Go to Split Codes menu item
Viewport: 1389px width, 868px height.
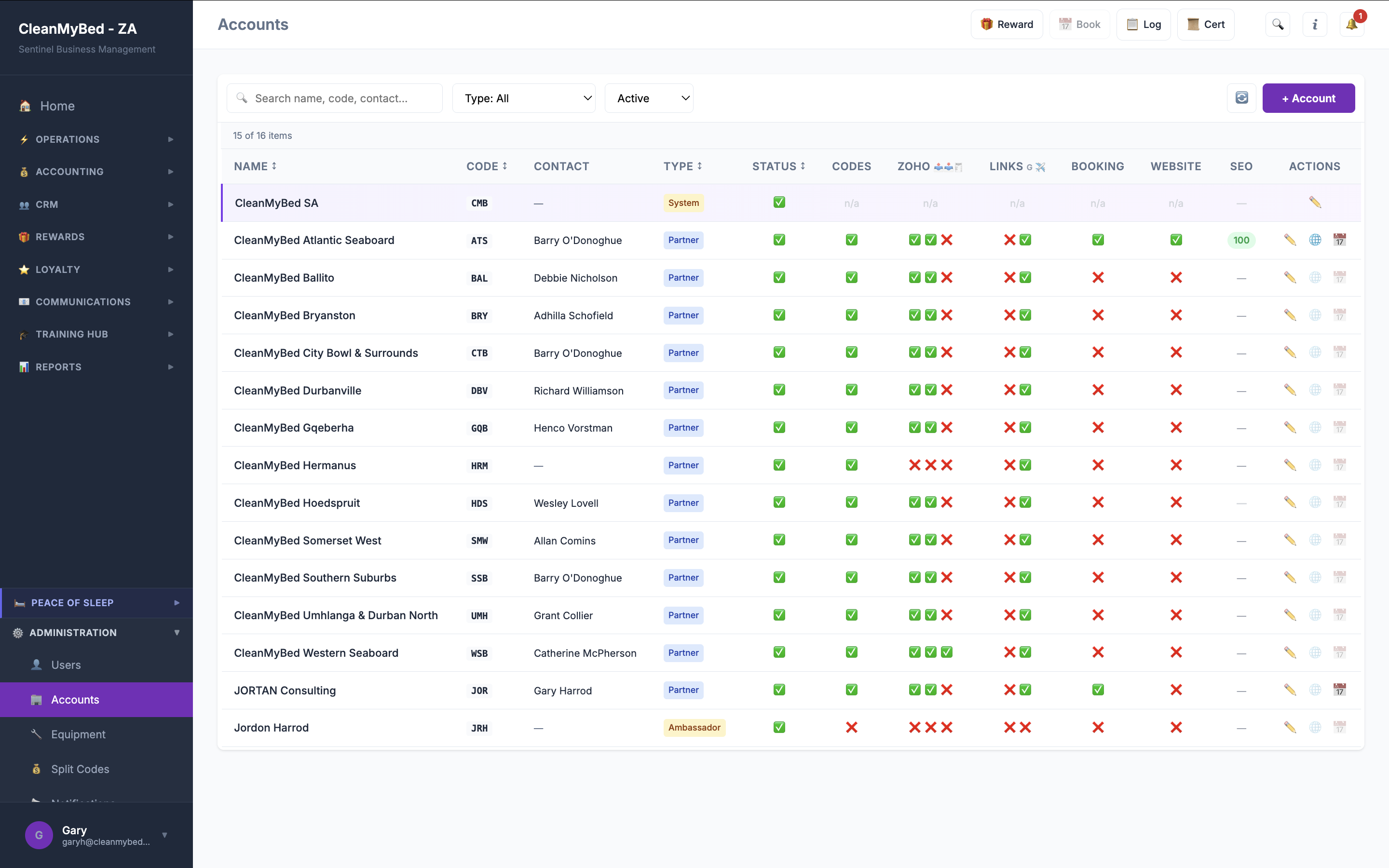click(x=80, y=769)
